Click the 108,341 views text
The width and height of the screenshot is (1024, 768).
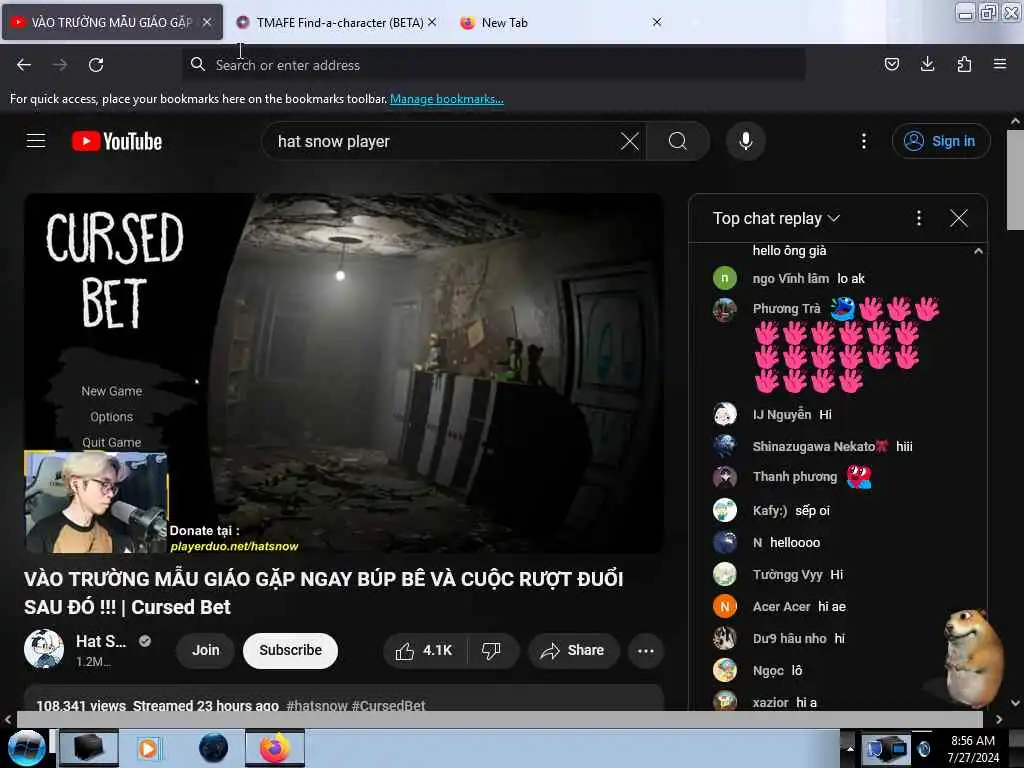tap(81, 705)
